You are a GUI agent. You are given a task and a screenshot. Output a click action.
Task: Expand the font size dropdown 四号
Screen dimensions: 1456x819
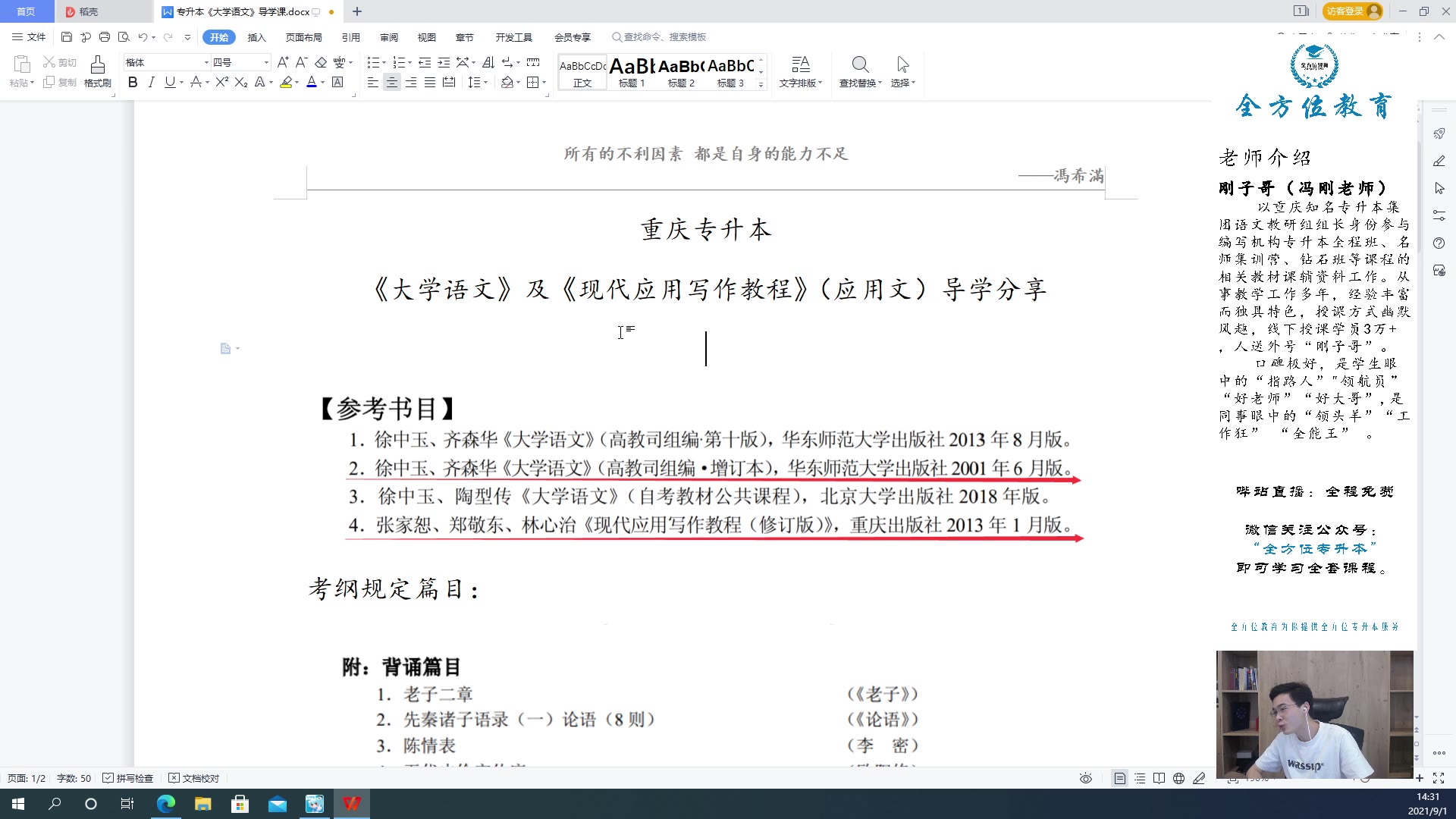[x=265, y=62]
